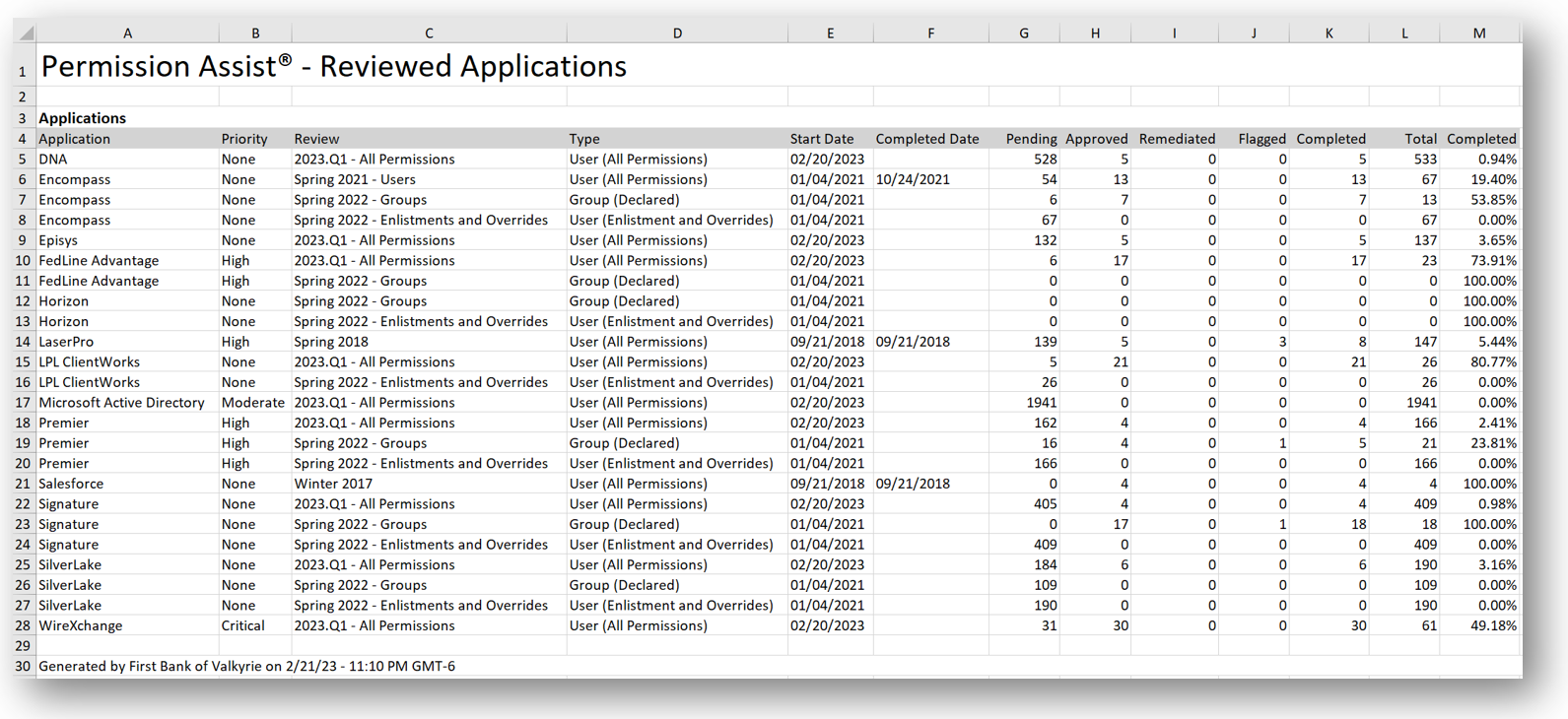
Task: Select column header D
Action: (x=676, y=33)
